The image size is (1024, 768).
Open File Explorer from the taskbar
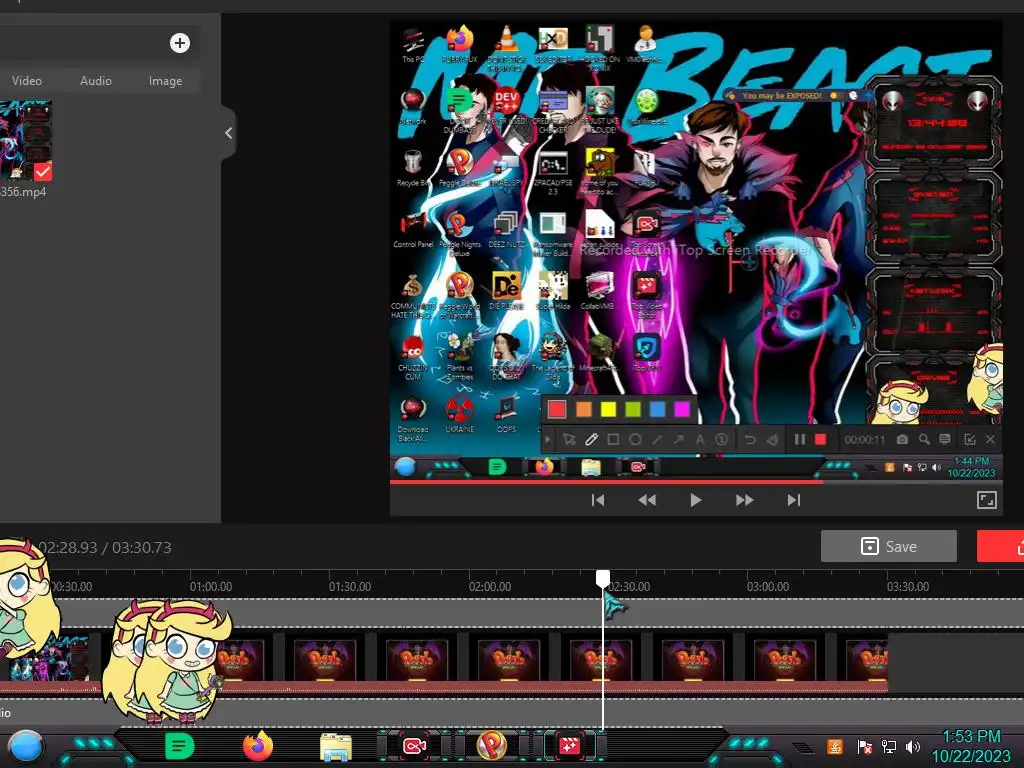(336, 747)
